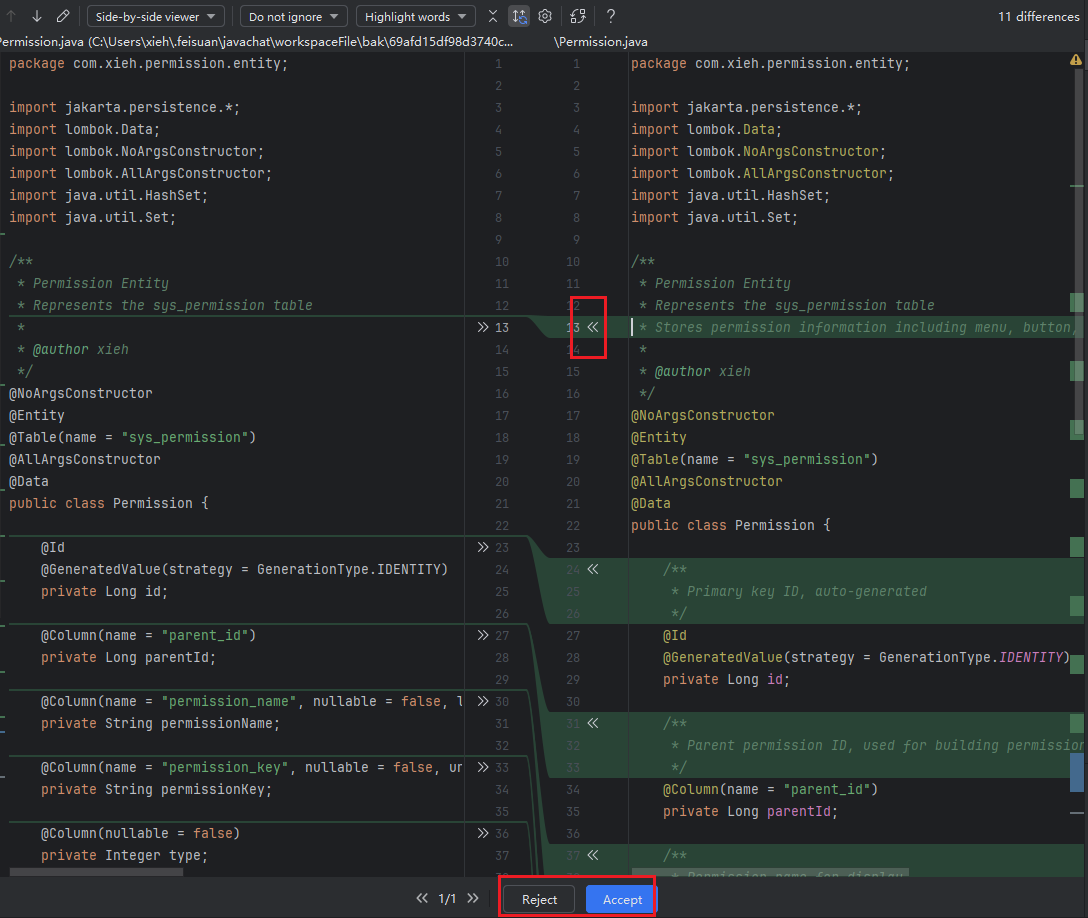
Task: Open the Highlight words dropdown
Action: point(416,16)
